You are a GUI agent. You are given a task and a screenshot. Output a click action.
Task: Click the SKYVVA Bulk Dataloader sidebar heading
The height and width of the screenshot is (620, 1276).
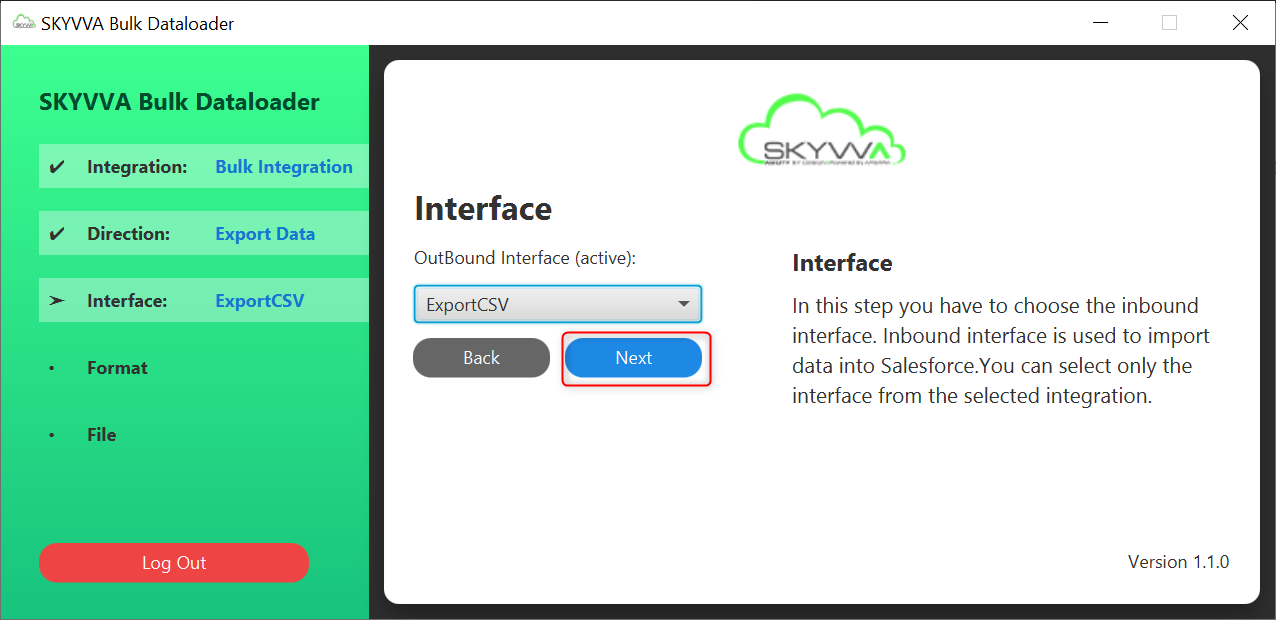pyautogui.click(x=179, y=102)
